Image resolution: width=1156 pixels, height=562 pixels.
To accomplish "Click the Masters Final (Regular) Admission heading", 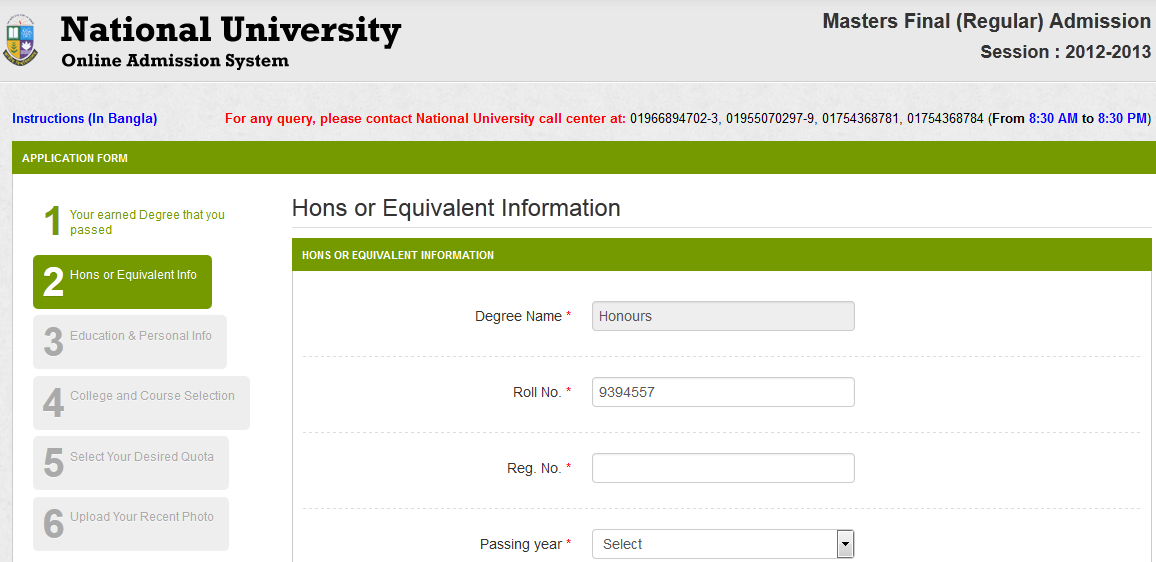I will (986, 21).
